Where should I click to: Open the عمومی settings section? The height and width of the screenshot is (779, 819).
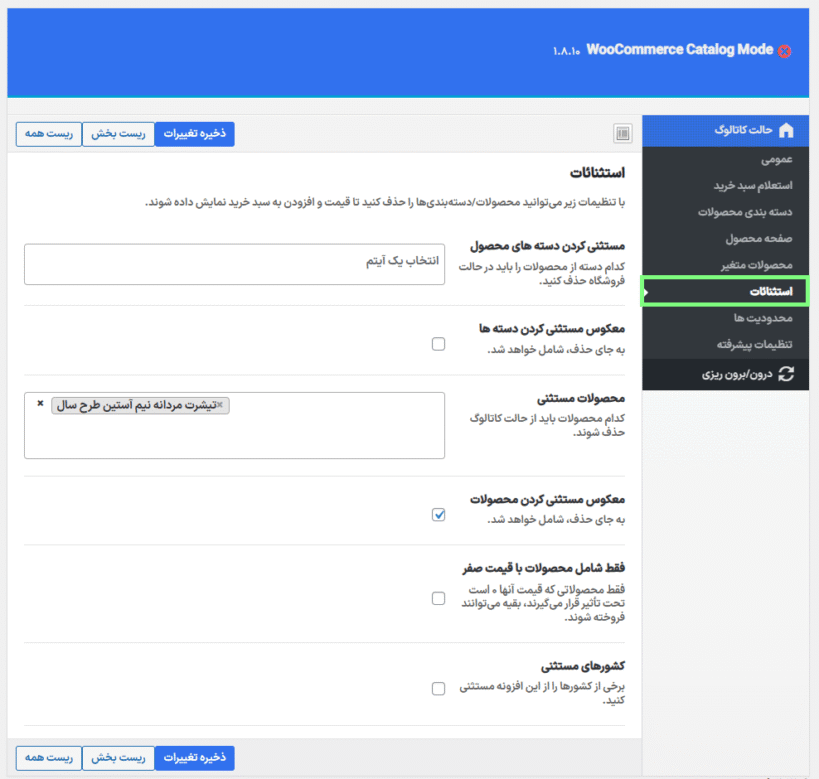(x=726, y=159)
